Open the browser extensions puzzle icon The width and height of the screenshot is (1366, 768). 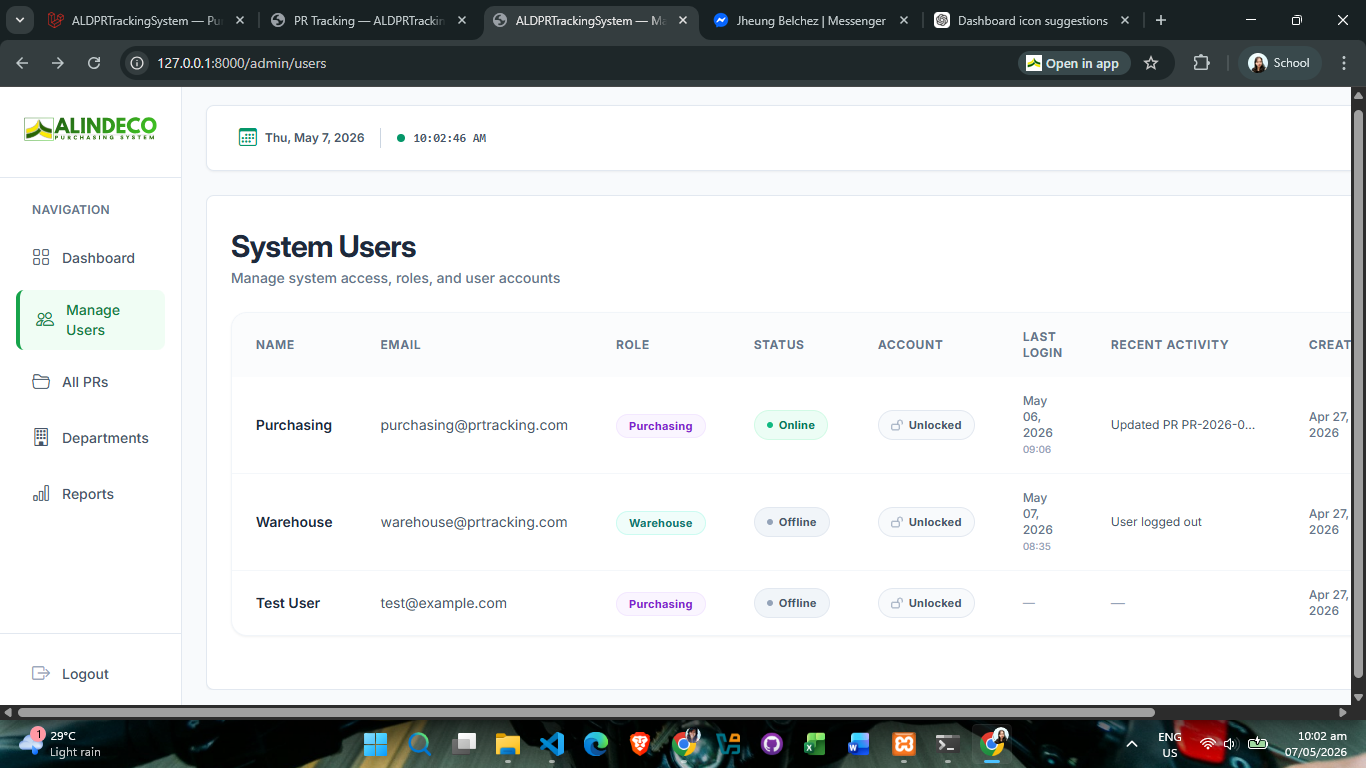pyautogui.click(x=1201, y=63)
